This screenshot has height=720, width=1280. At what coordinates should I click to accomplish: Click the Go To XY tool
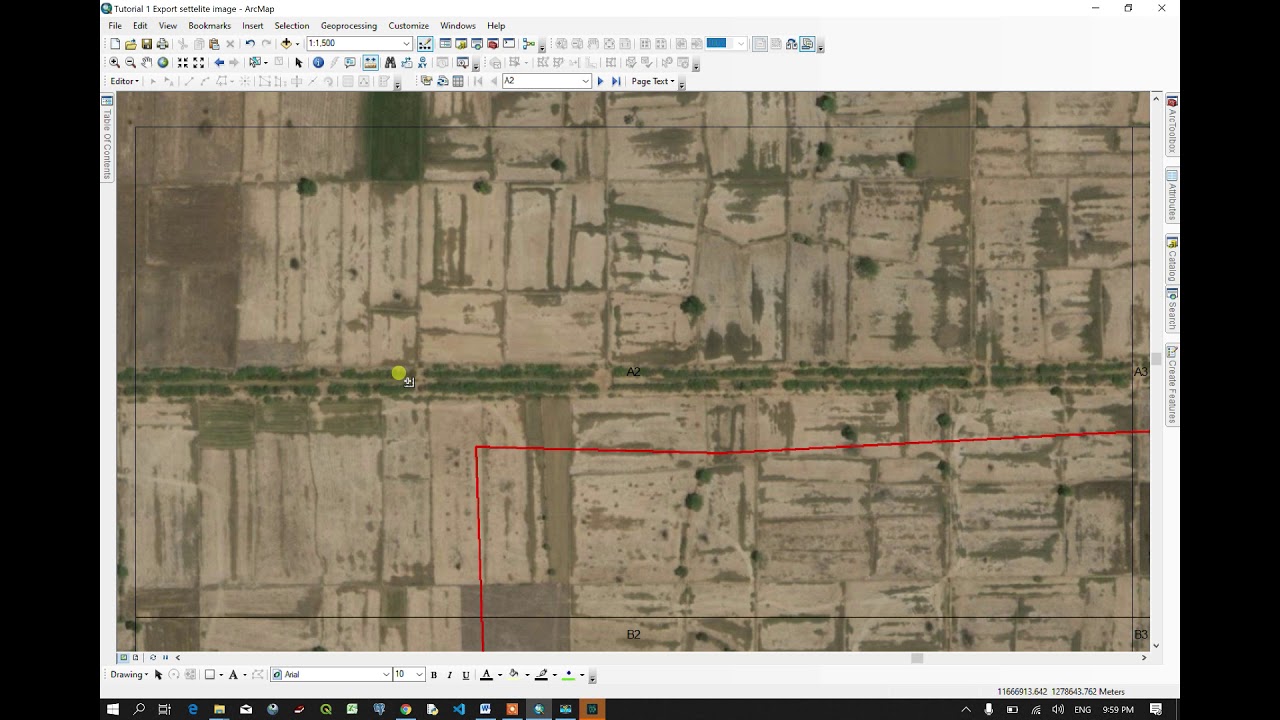click(x=422, y=62)
